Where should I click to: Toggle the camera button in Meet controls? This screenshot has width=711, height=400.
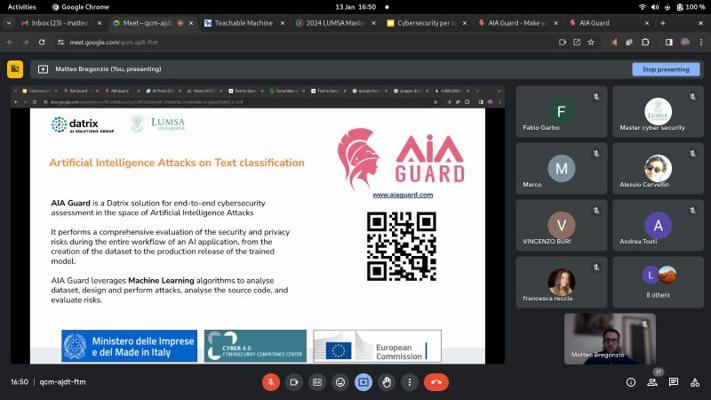[294, 382]
